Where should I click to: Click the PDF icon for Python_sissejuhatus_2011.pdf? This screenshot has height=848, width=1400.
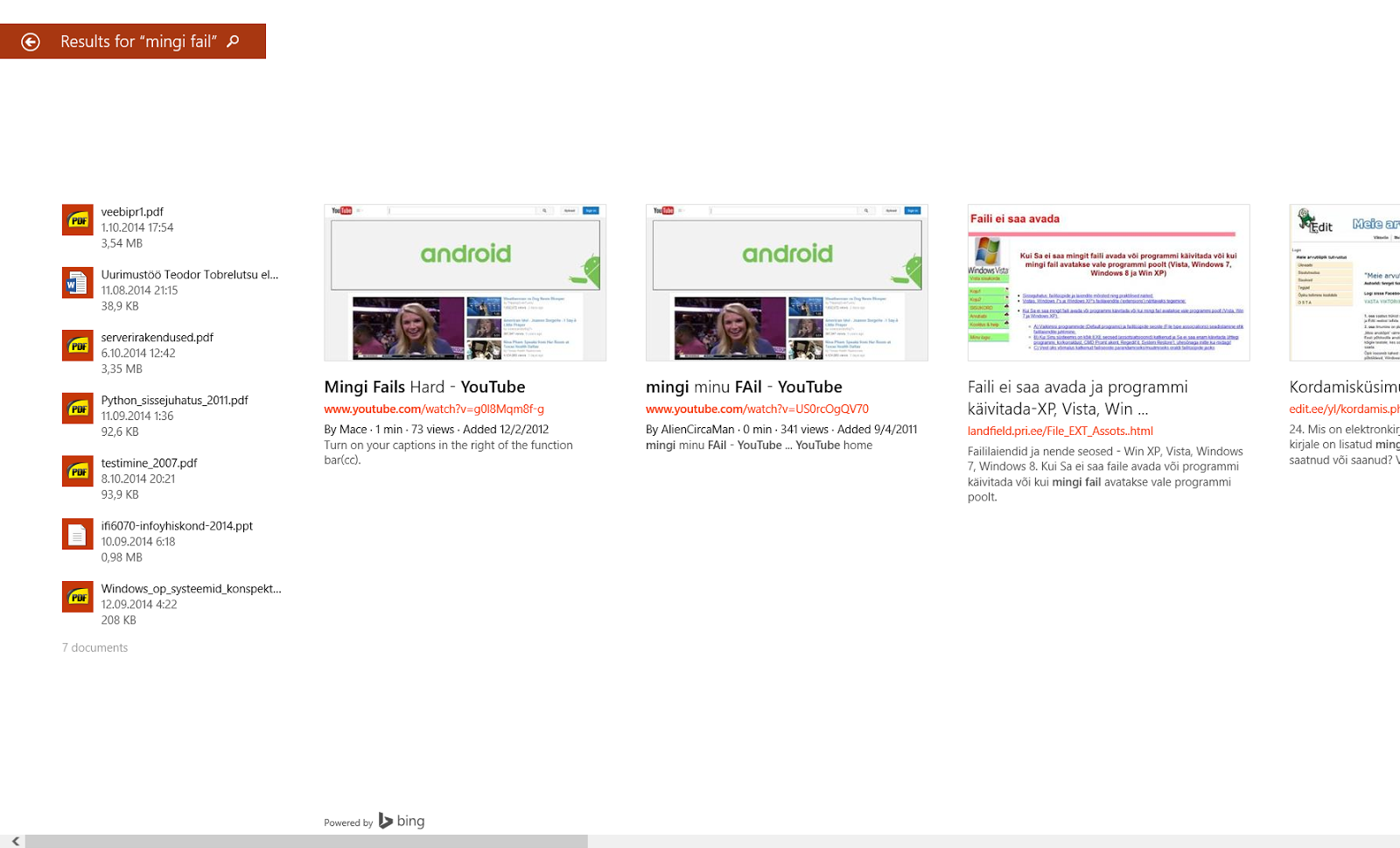pyautogui.click(x=78, y=409)
